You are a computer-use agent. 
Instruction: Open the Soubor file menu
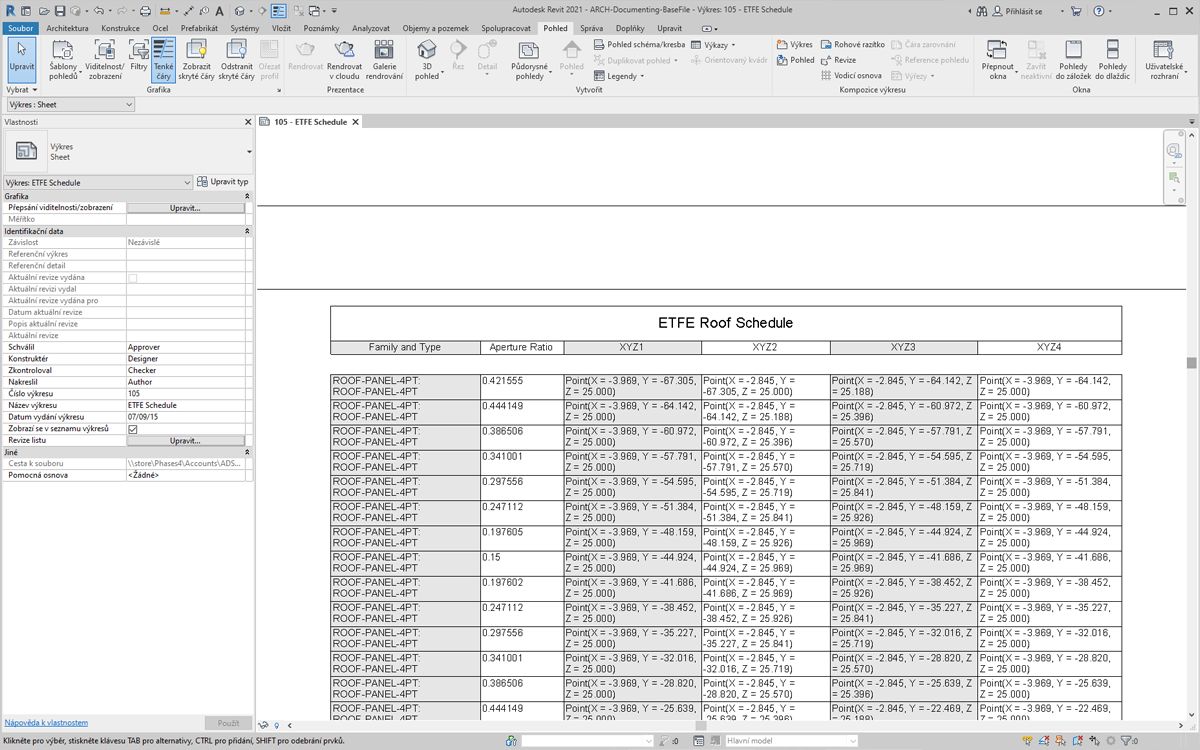(x=21, y=28)
